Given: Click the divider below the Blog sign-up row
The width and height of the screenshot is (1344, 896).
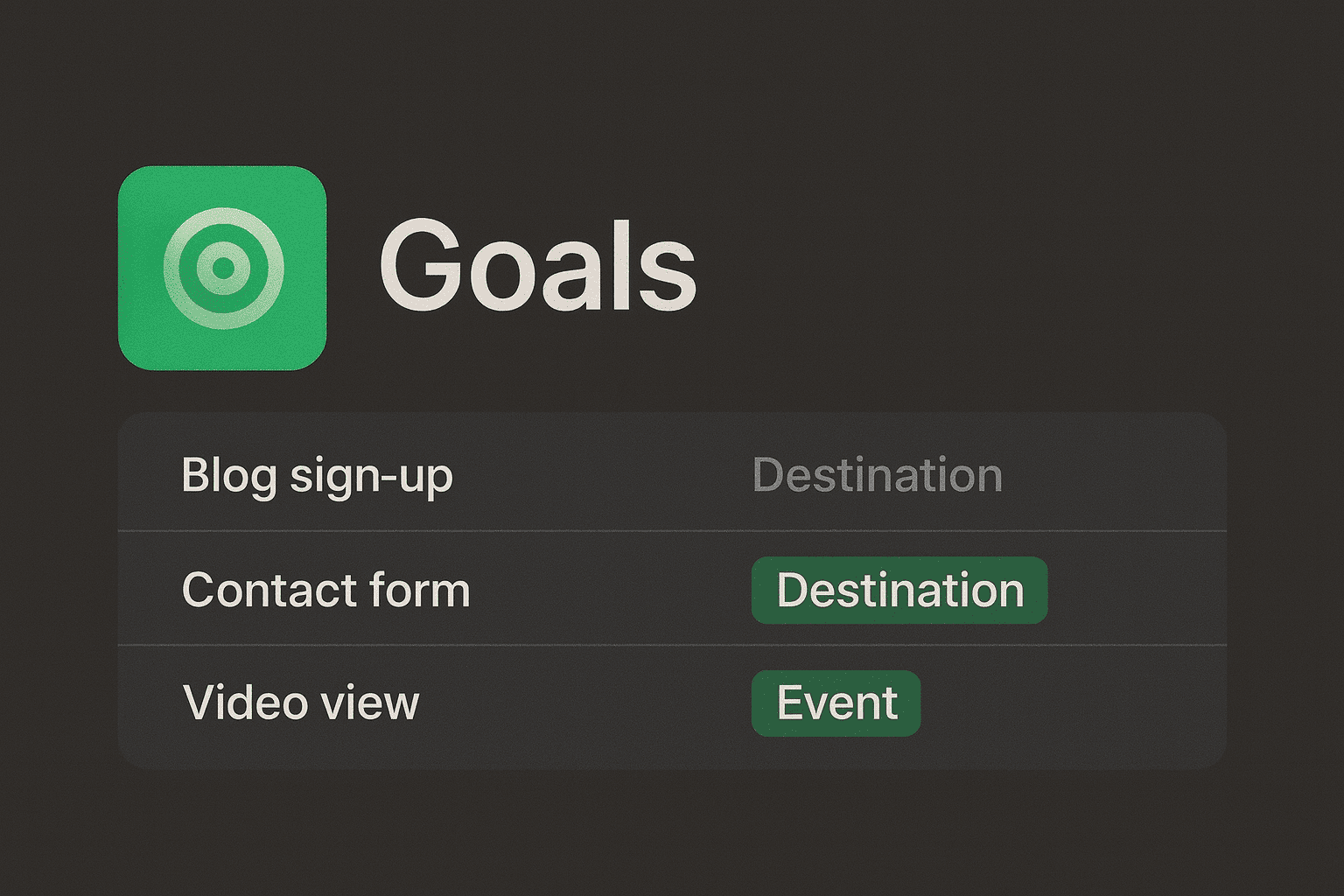Looking at the screenshot, I should [672, 530].
